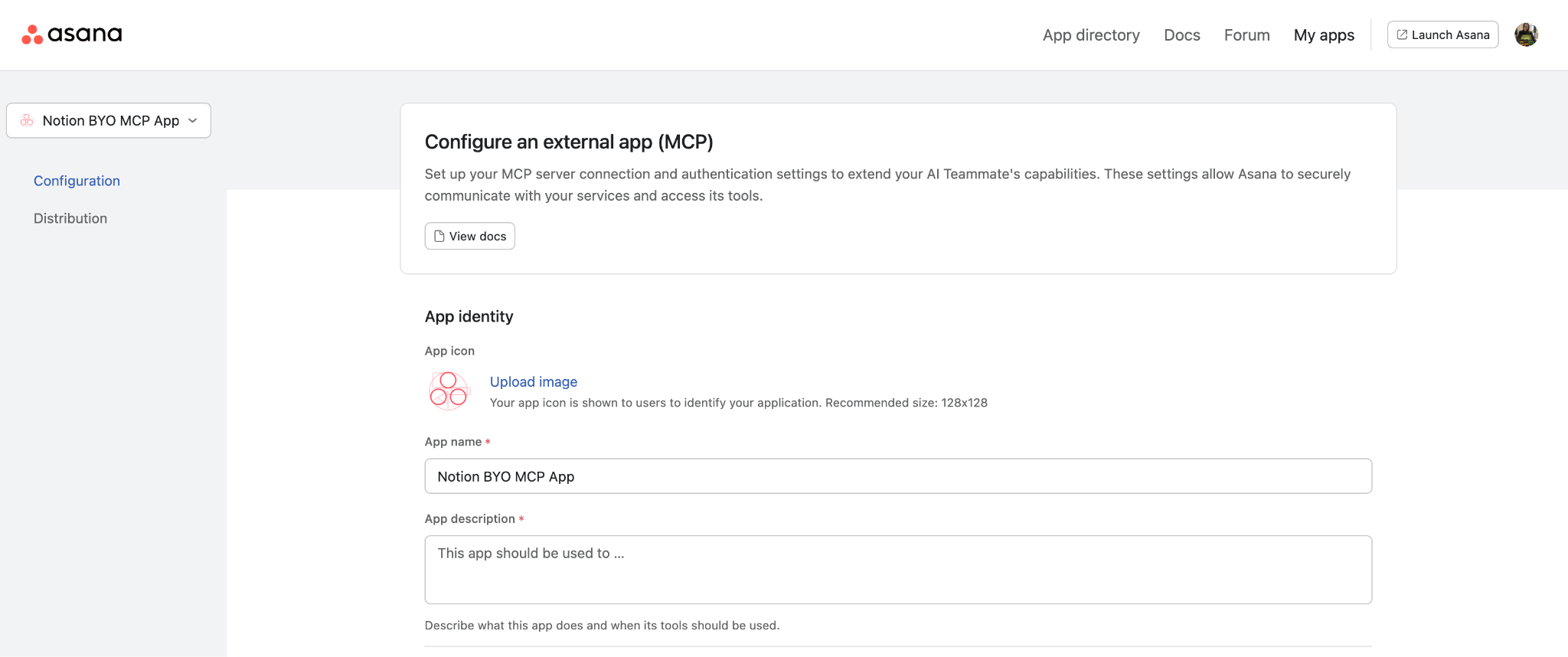Click the 'Describe what this app does' helper text

coord(602,626)
